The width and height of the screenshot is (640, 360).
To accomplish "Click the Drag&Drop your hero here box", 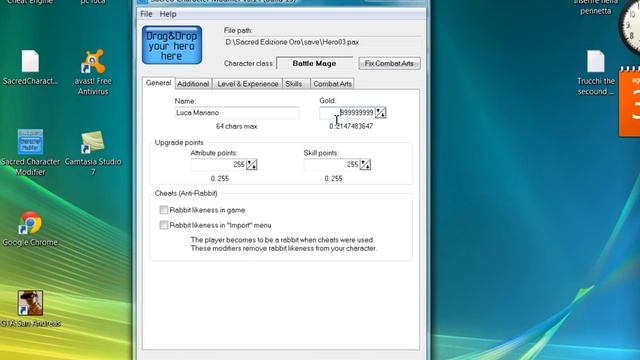I will click(x=172, y=45).
